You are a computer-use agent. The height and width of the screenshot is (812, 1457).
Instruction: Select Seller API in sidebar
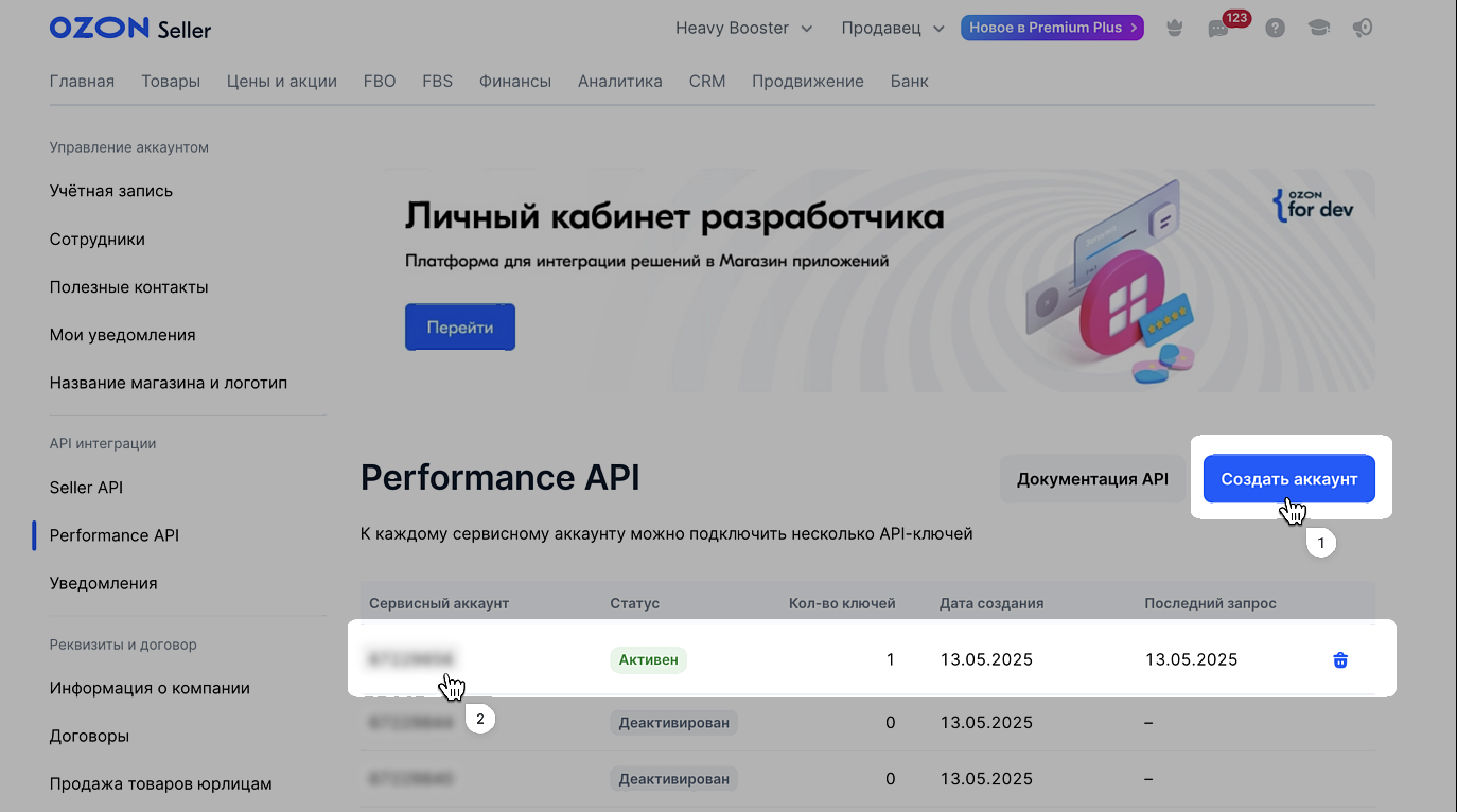tap(86, 488)
